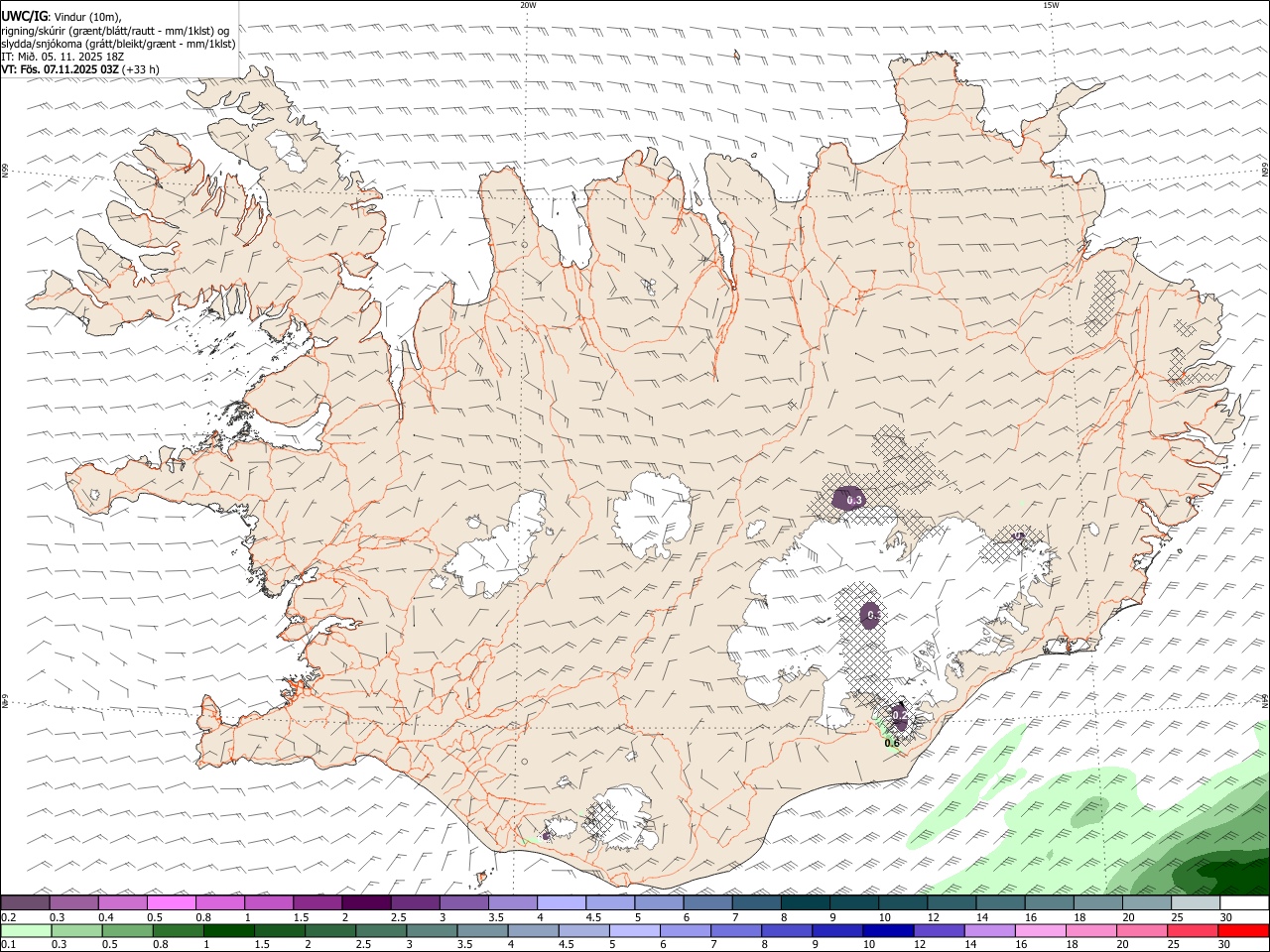Image resolution: width=1270 pixels, height=952 pixels.
Task: Pick the light lavender top-row swatch starting at 4
Action: coord(562,902)
